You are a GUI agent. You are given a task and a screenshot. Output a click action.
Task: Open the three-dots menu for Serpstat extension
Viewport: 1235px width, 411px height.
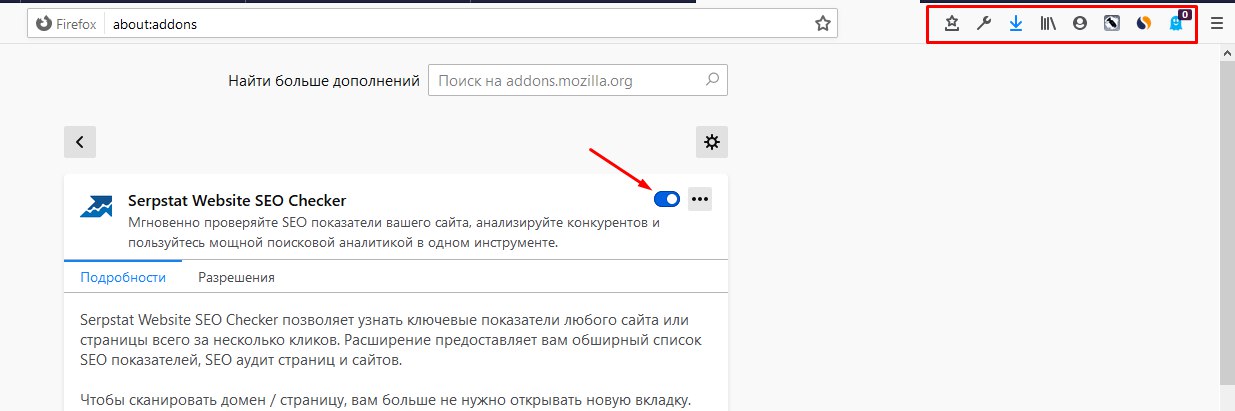click(700, 199)
